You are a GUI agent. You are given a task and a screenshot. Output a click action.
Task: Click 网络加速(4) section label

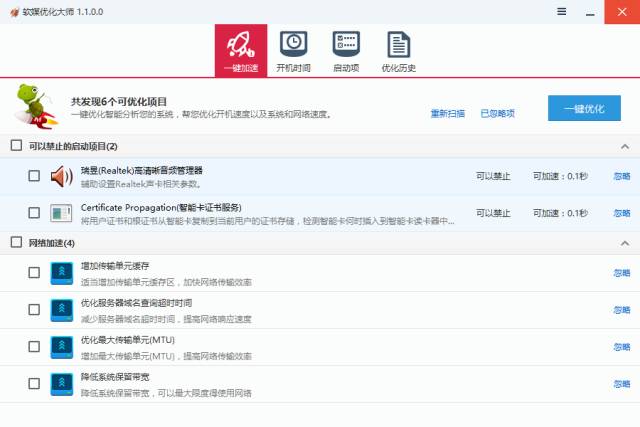click(51, 243)
